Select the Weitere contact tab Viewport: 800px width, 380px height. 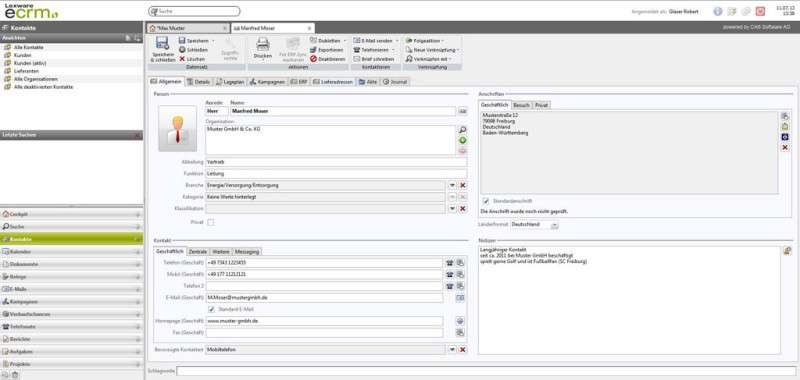pos(221,251)
